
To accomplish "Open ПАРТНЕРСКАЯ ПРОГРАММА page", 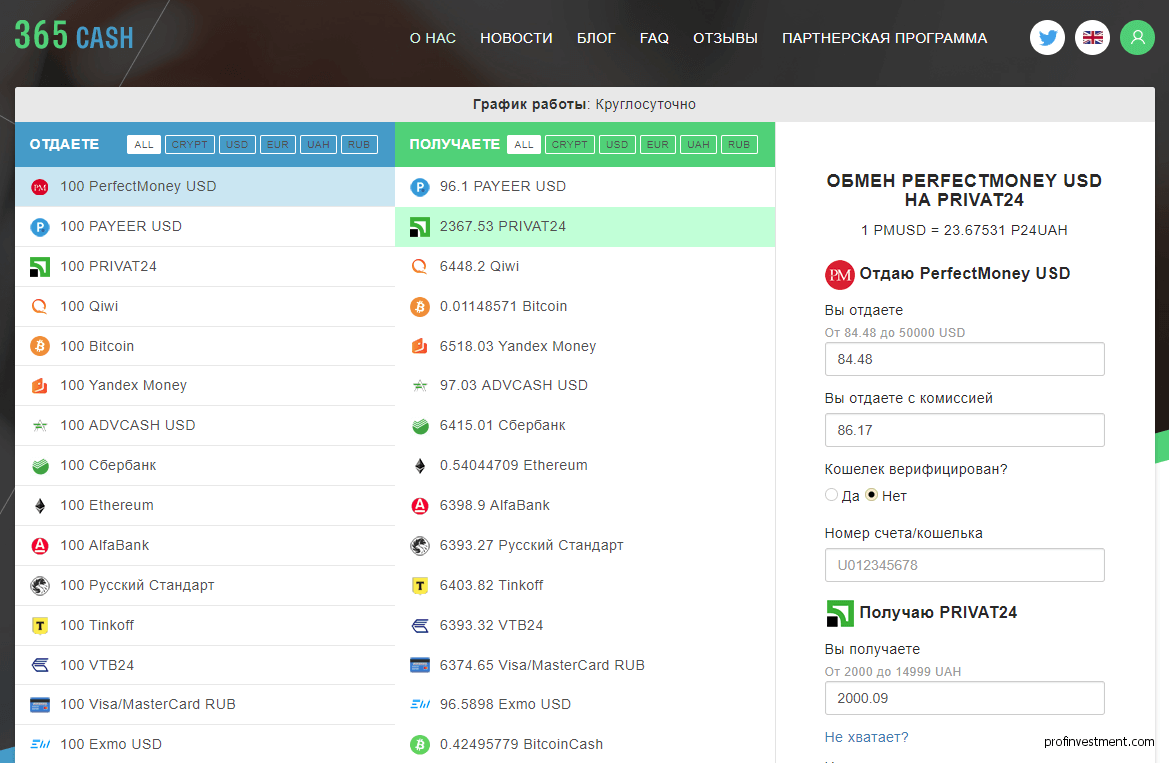I will coord(884,37).
